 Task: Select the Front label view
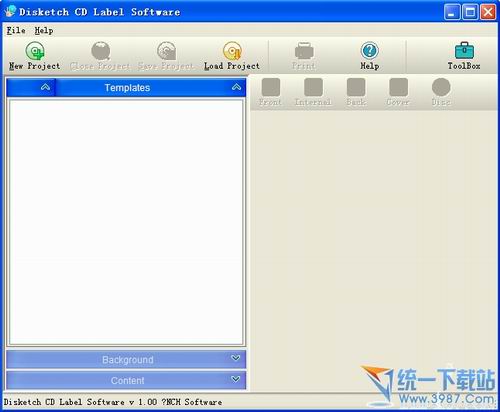click(x=270, y=92)
